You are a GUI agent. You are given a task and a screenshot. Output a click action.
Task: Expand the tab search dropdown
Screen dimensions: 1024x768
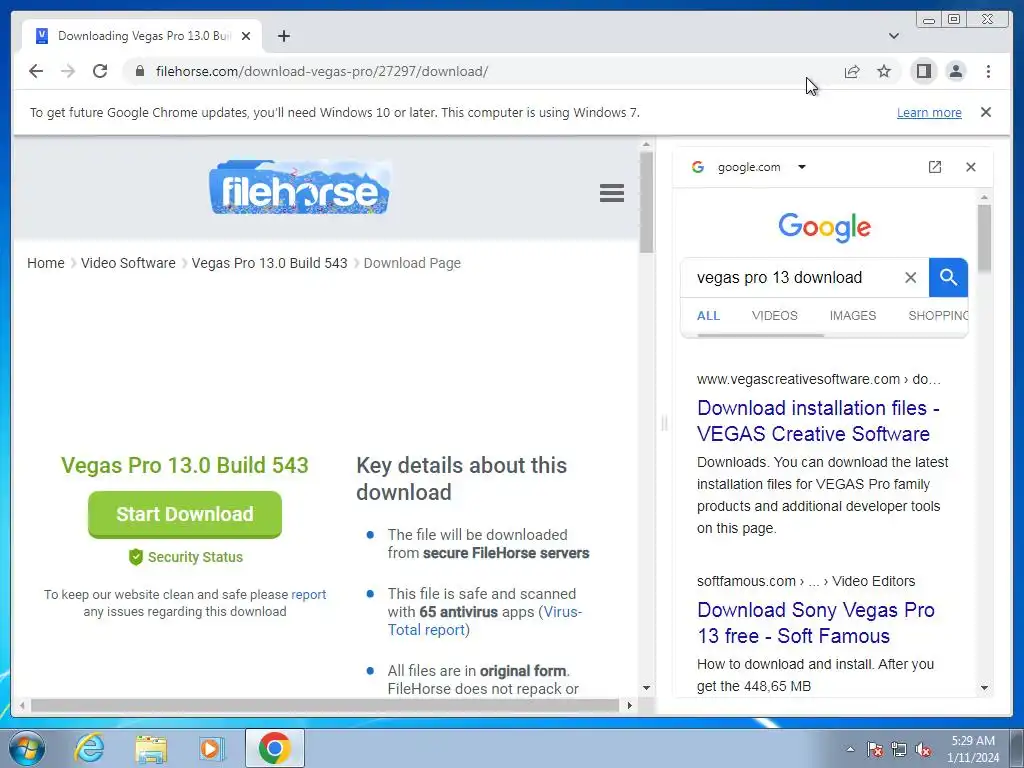(x=893, y=36)
